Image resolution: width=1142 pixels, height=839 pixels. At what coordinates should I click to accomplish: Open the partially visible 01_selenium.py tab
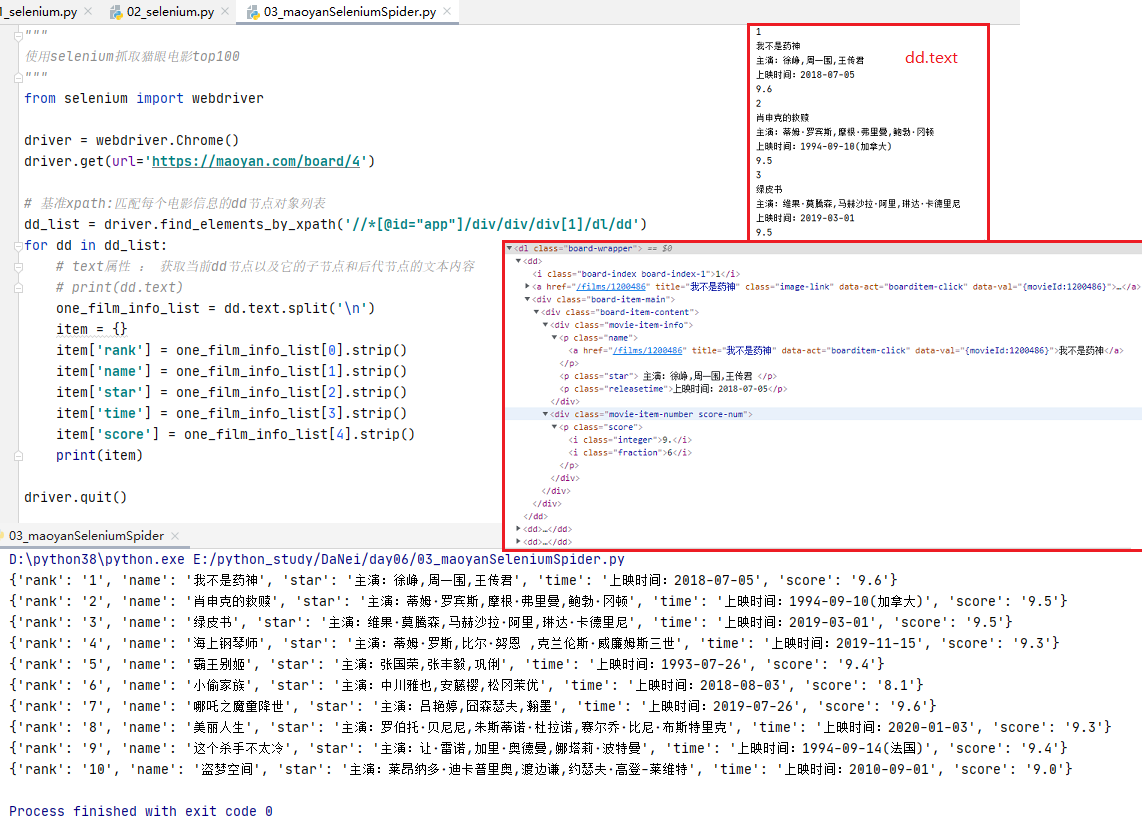(x=38, y=12)
